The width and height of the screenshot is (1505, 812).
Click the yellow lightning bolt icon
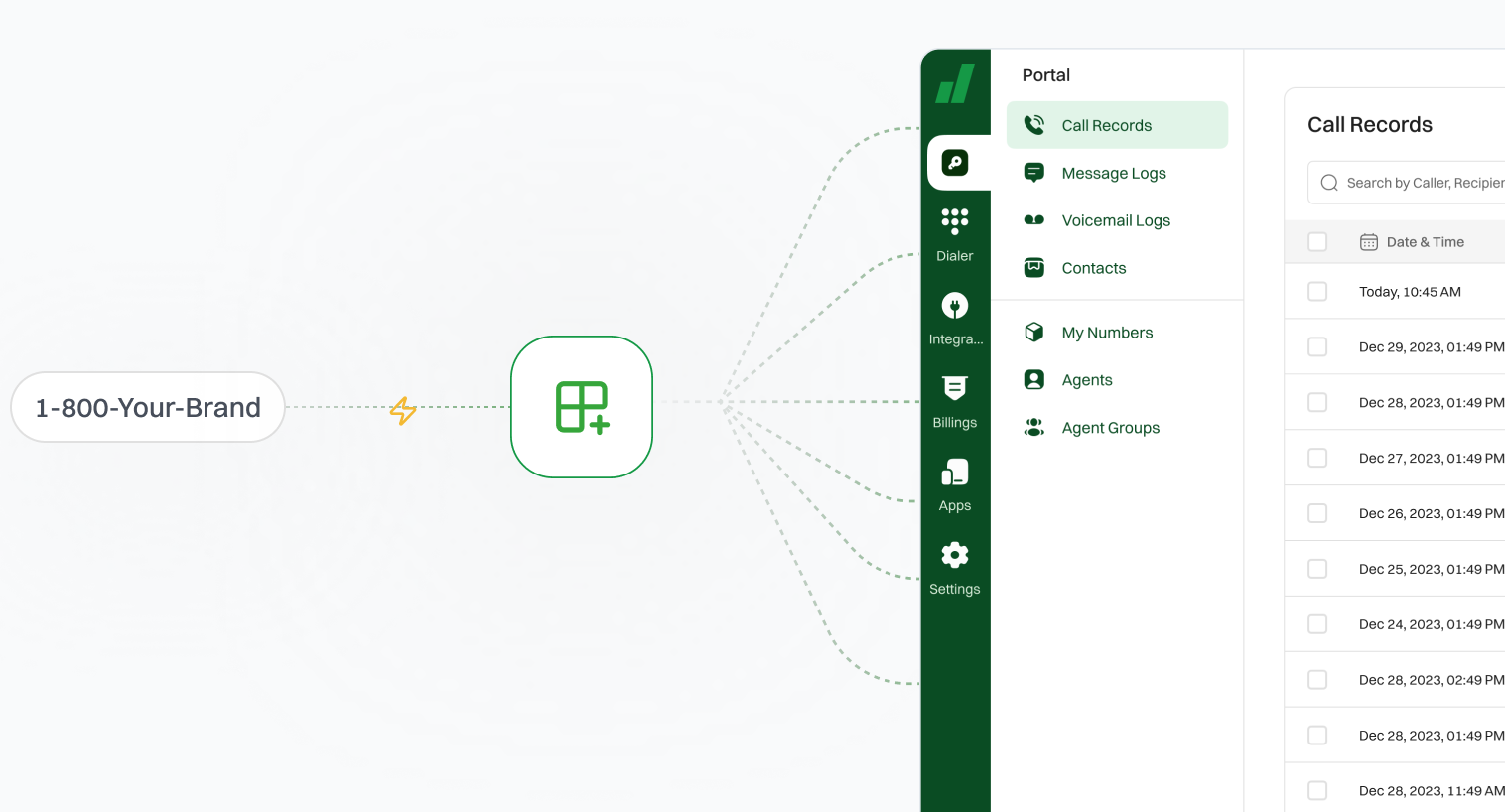pos(403,410)
